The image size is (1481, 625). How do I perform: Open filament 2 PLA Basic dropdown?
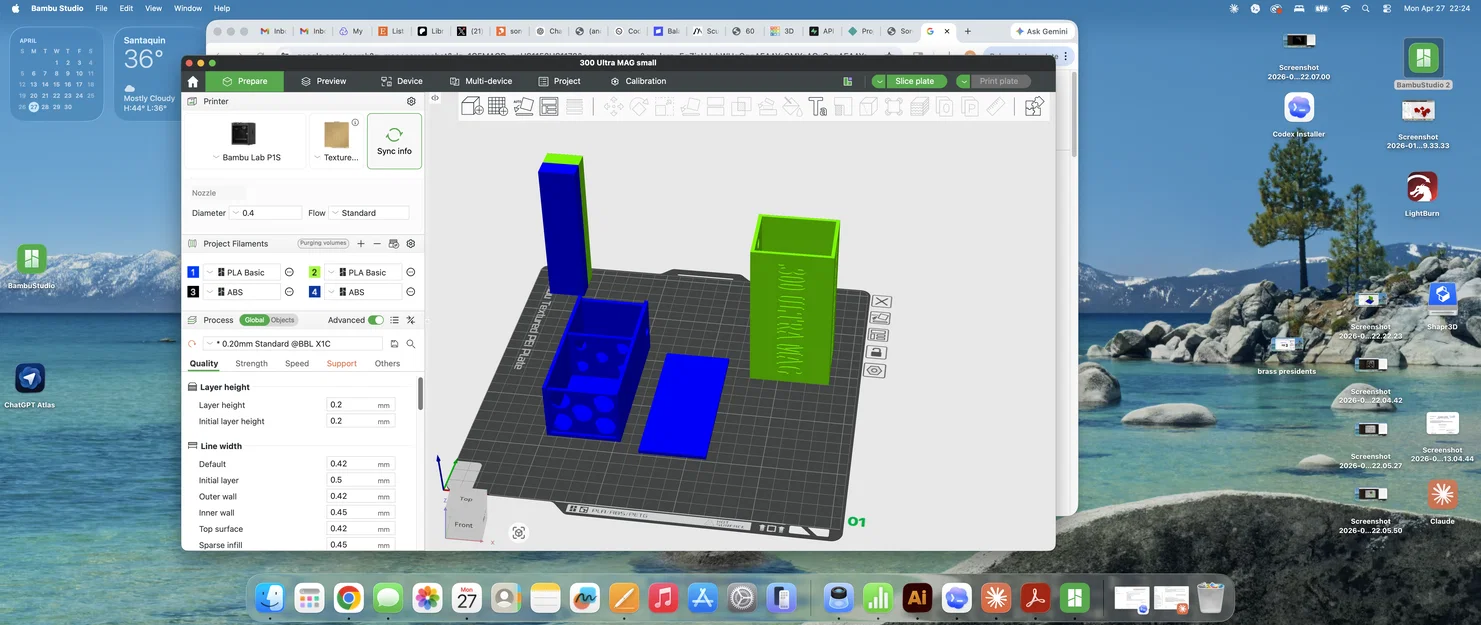tap(363, 272)
